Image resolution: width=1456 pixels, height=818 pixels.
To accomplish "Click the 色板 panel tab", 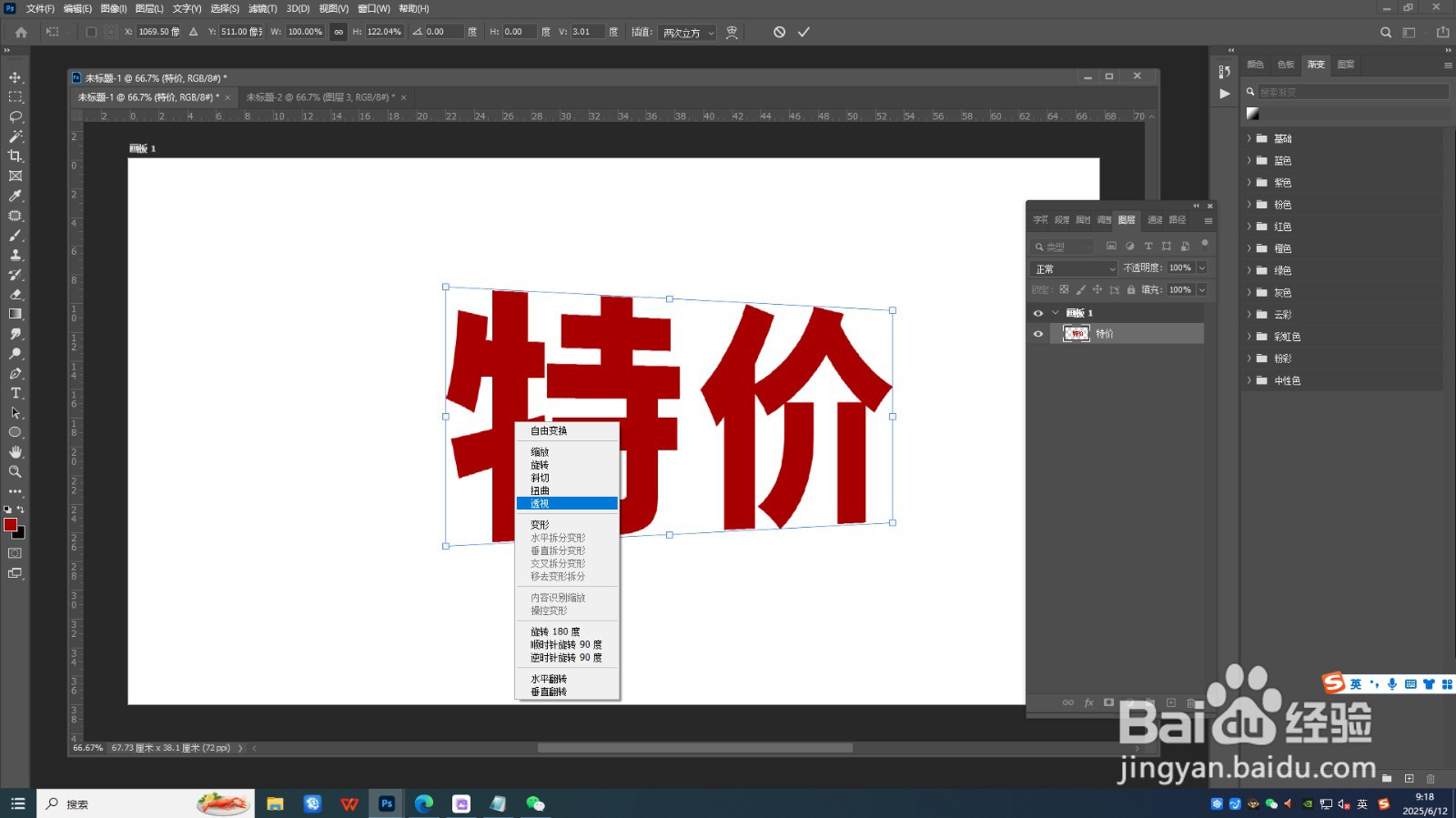I will click(1285, 65).
